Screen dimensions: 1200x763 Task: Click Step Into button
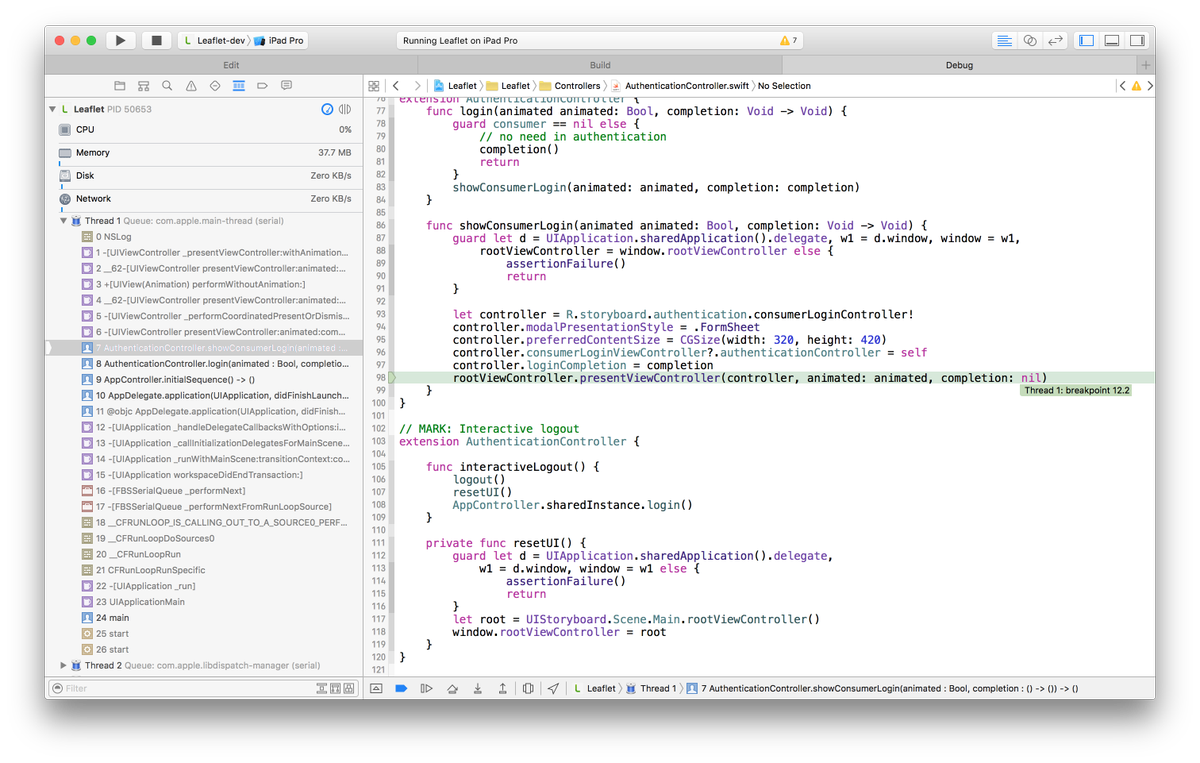(477, 688)
